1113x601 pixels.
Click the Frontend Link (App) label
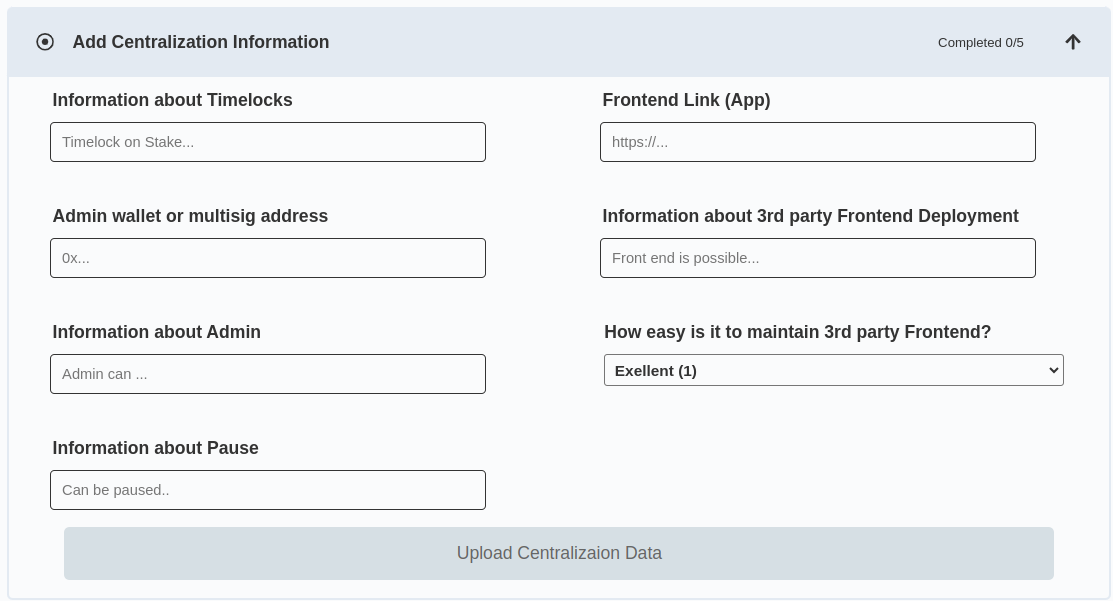tap(686, 100)
